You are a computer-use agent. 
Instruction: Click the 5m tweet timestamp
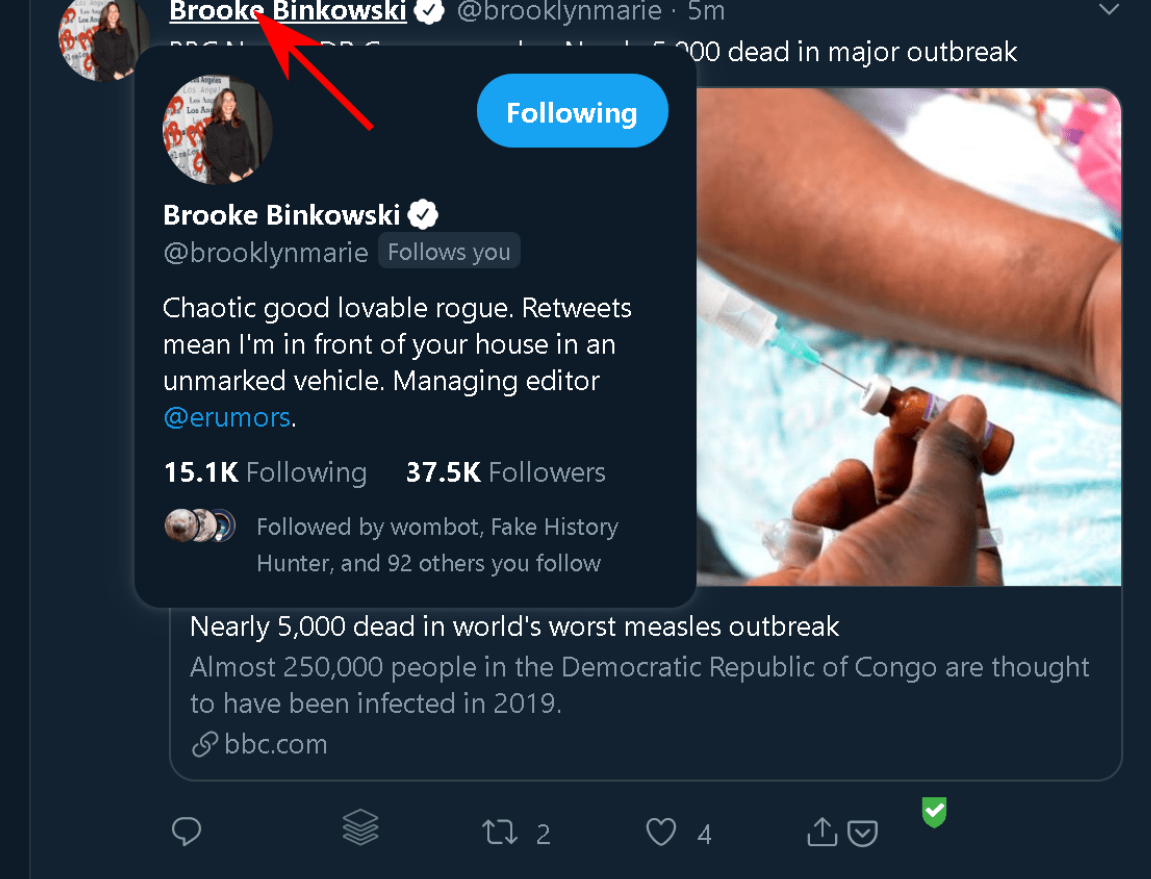[706, 11]
